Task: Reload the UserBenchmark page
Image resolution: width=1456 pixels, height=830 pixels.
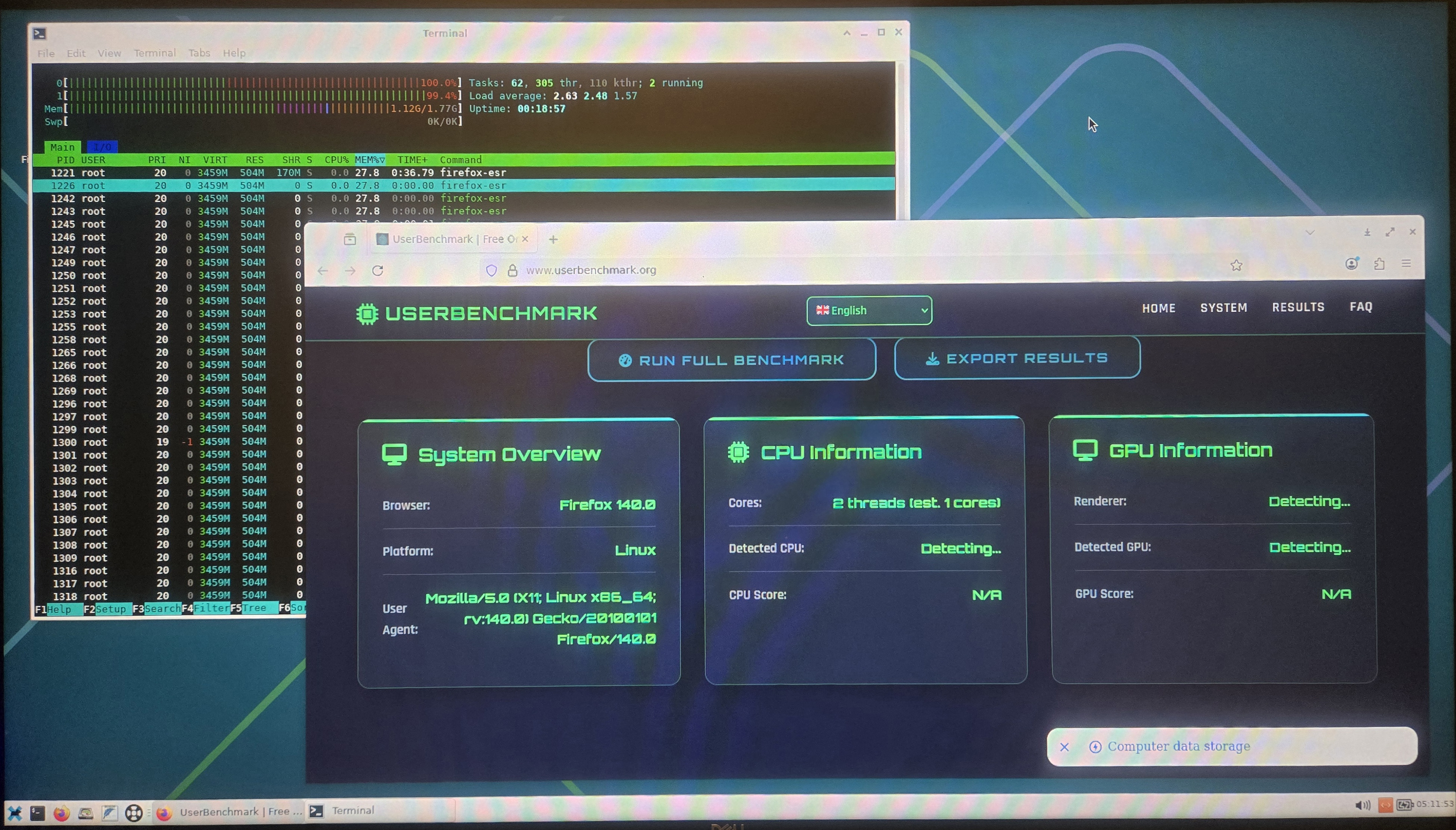Action: (378, 271)
